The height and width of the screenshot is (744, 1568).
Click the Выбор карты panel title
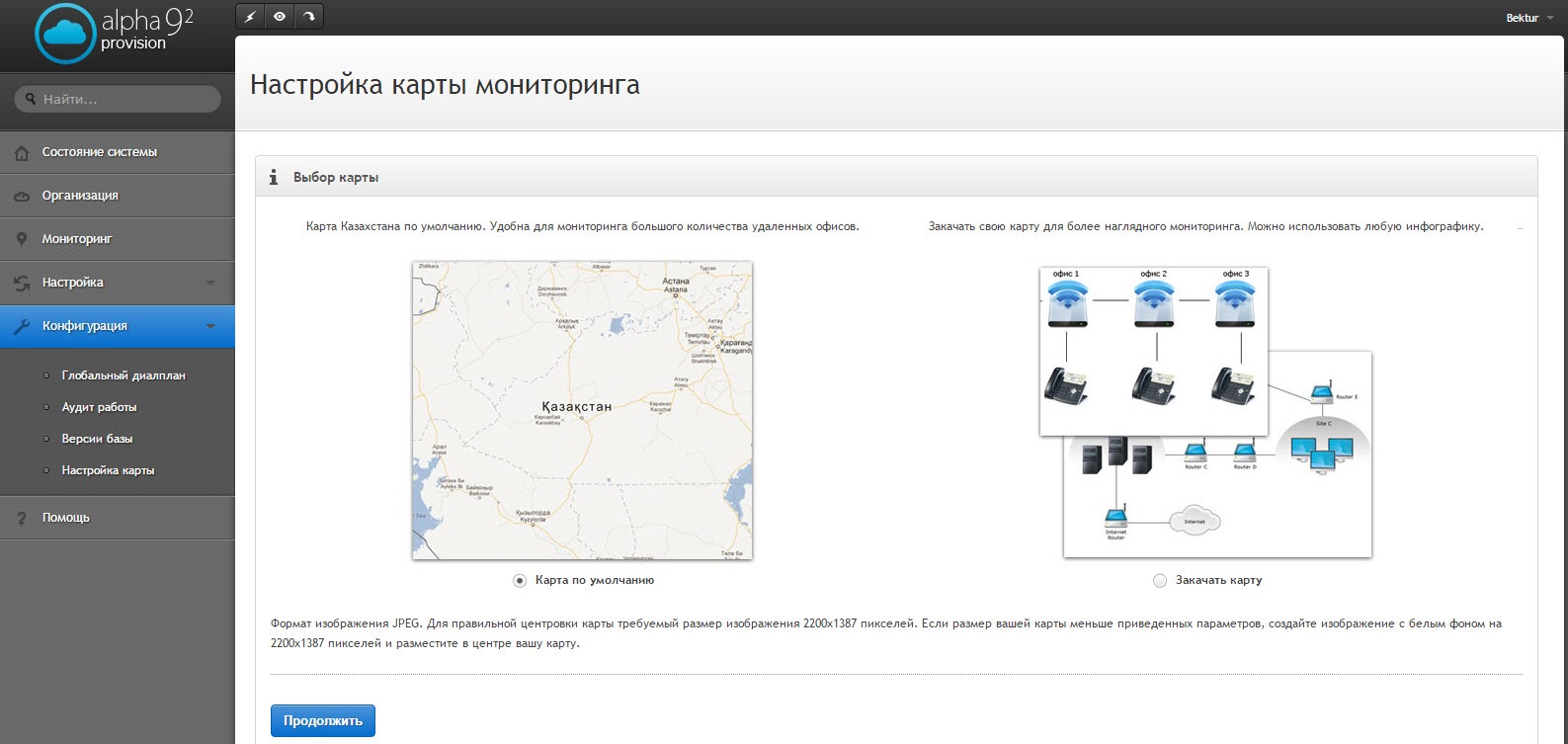pos(336,178)
